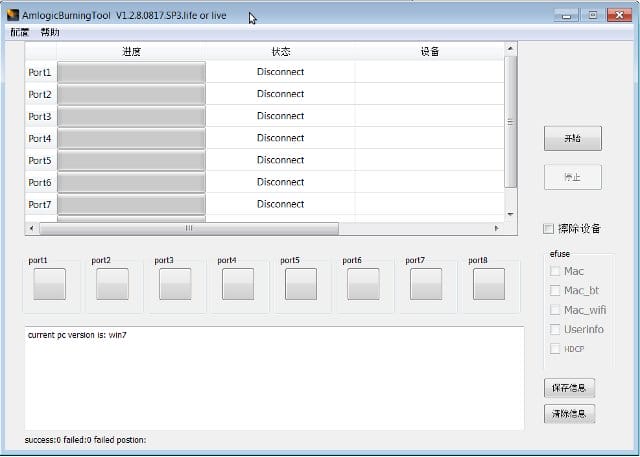Viewport: 640px width, 457px height.
Task: Open the 配置 menu
Action: click(20, 33)
